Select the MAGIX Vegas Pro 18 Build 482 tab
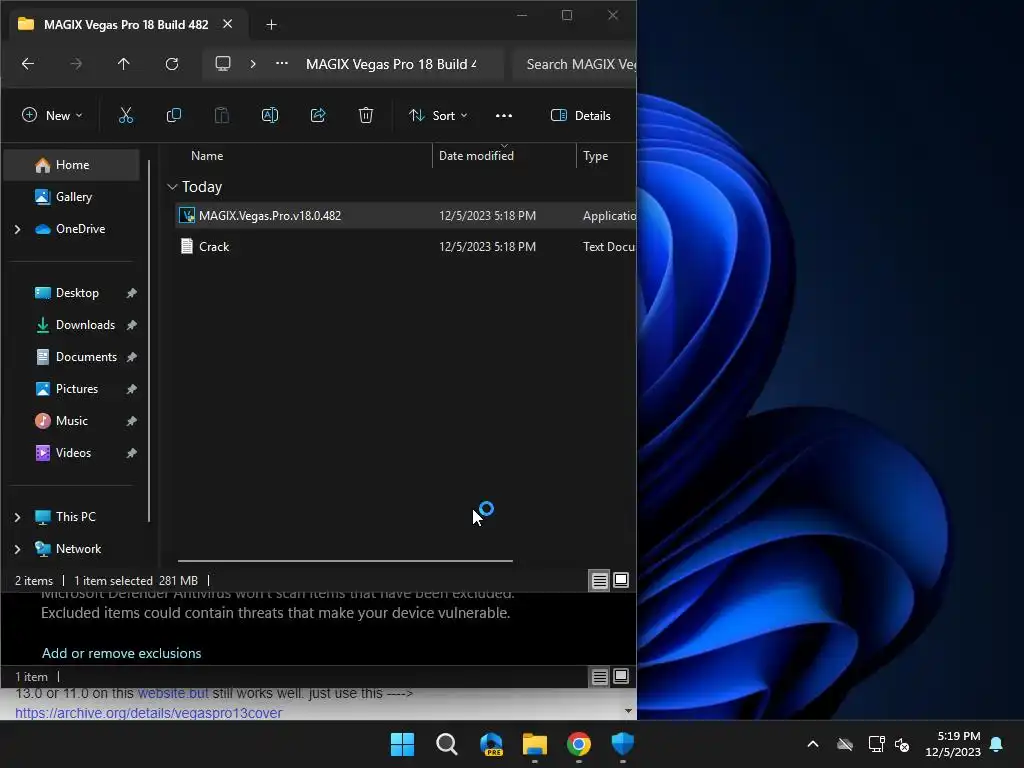This screenshot has height=768, width=1024. click(125, 25)
